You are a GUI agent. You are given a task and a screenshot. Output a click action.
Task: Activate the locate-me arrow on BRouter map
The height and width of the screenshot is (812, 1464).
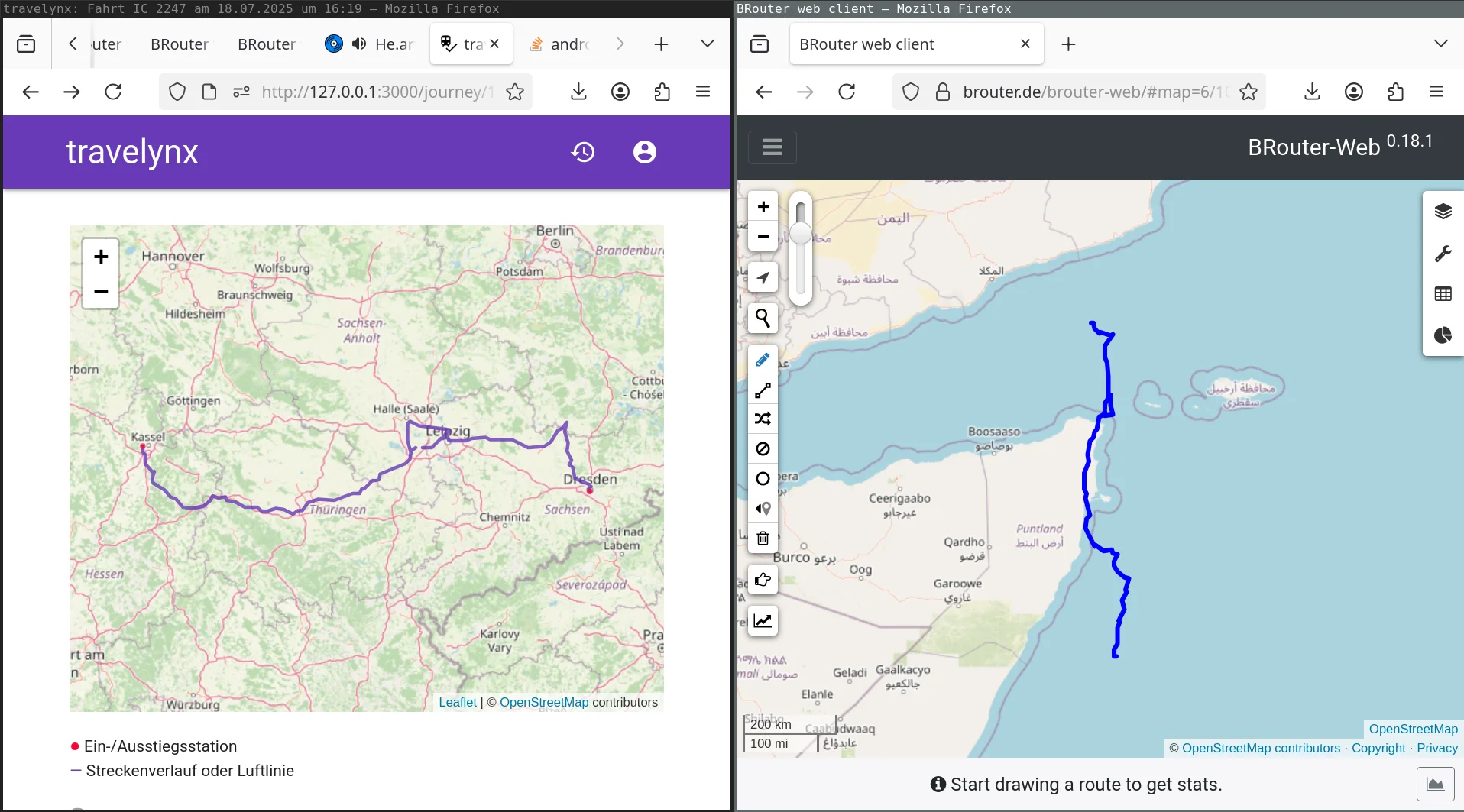(x=763, y=277)
